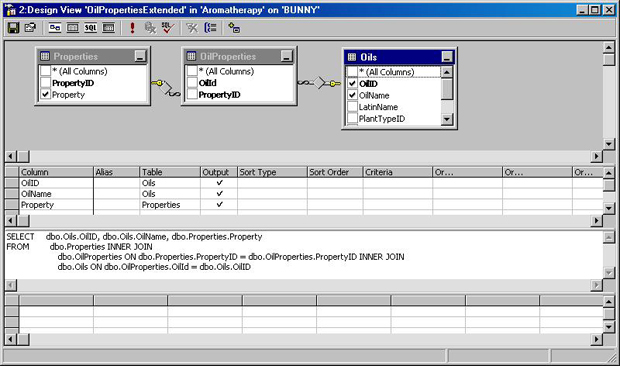Check LatinName in the Oils table
The image size is (620, 366).
(352, 107)
